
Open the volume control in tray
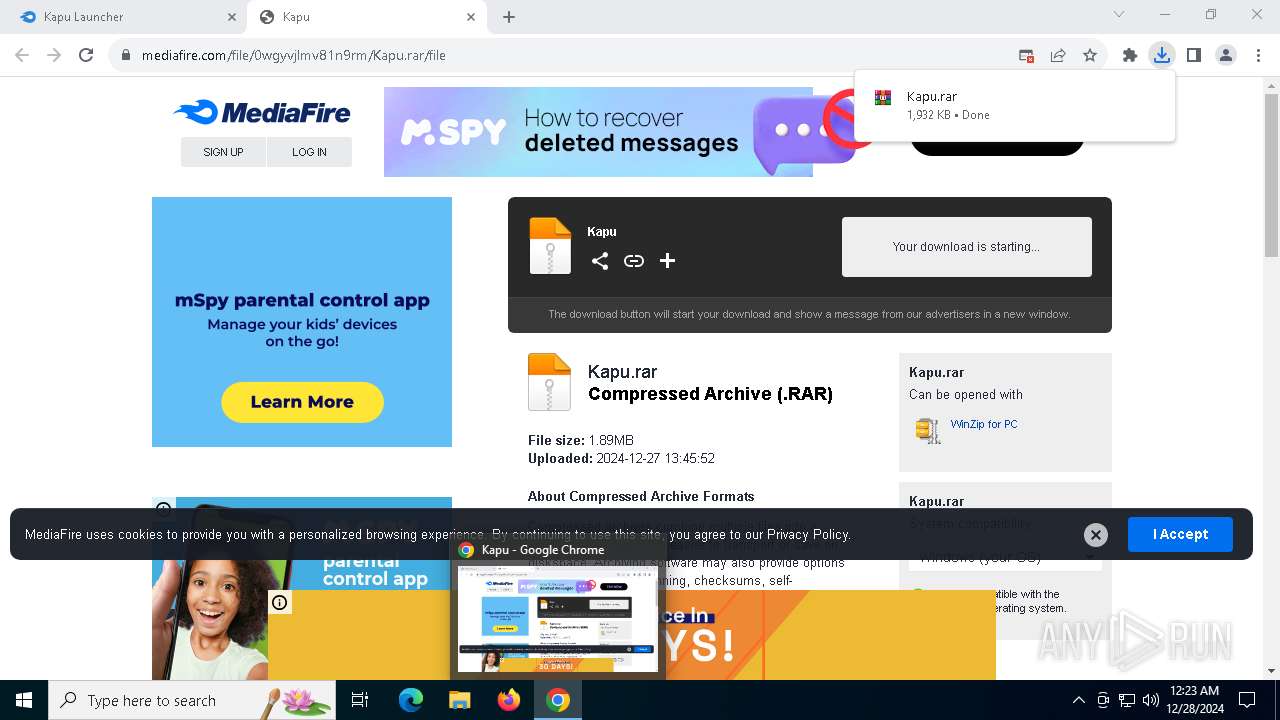click(1150, 700)
